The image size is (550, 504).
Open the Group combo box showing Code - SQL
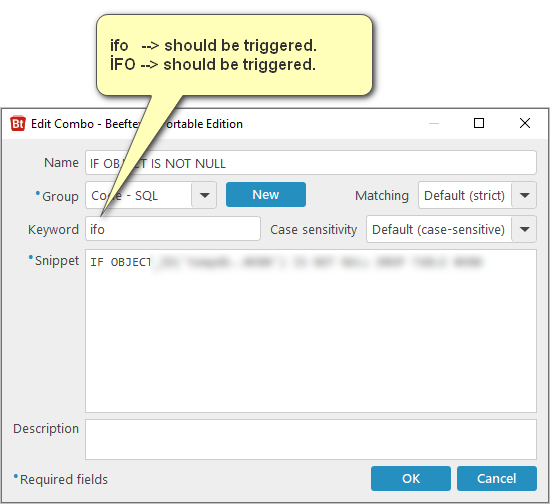coord(151,195)
